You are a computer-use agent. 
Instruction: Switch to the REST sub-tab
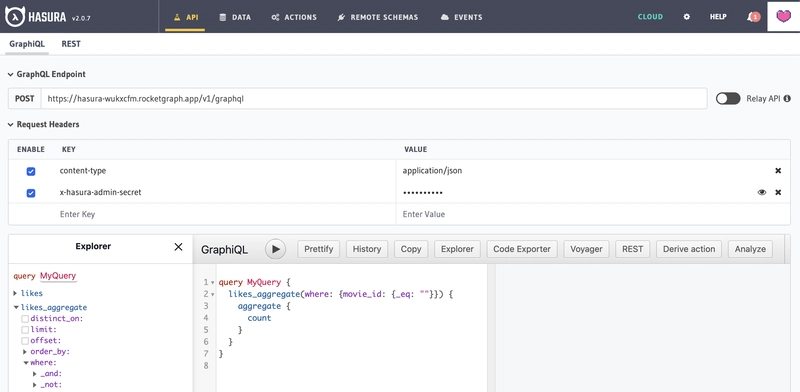coord(71,44)
